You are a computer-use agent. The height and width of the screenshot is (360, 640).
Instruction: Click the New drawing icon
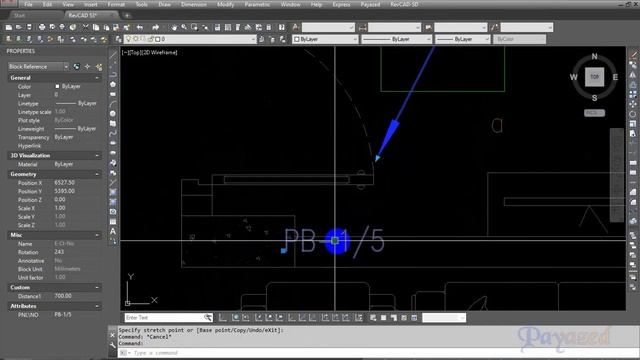click(x=9, y=27)
